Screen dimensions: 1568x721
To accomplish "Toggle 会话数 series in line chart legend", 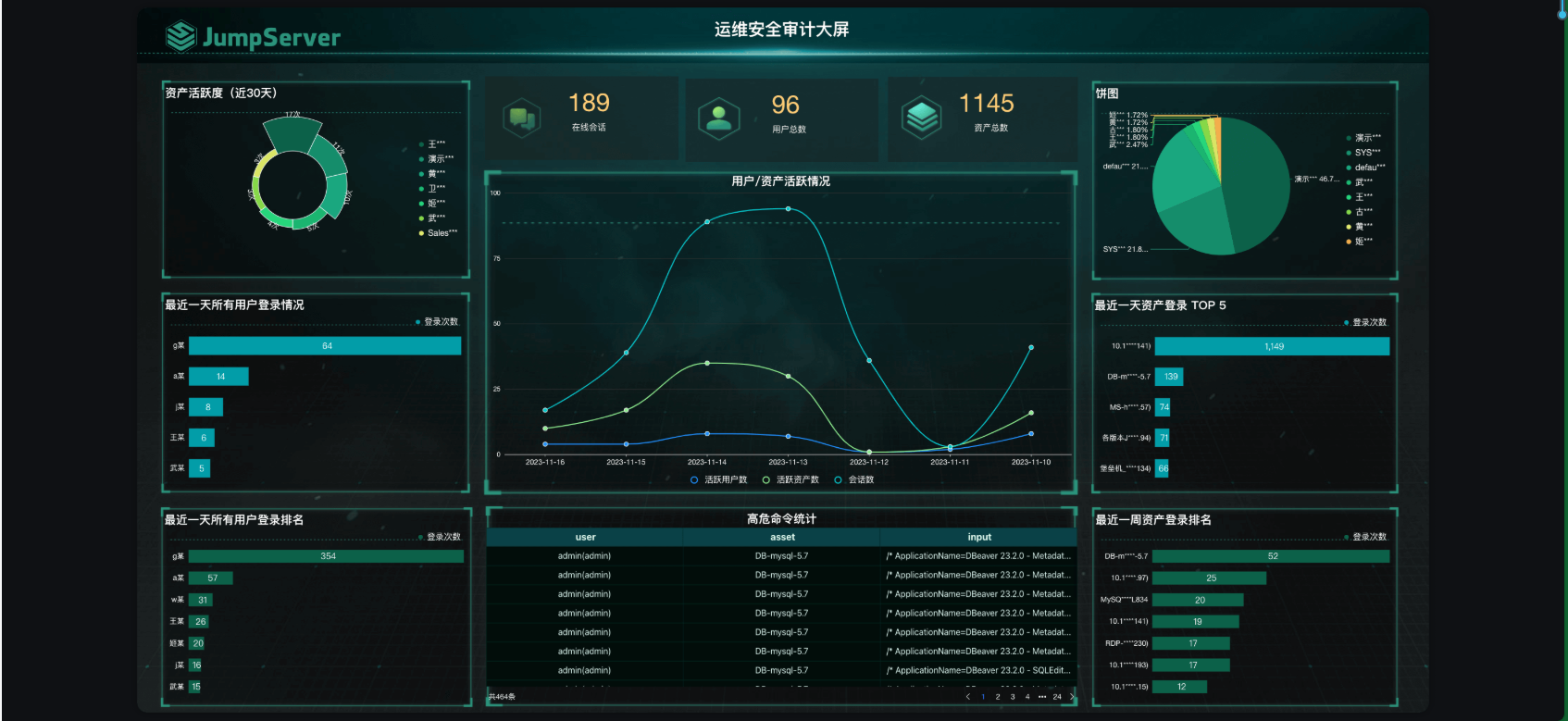I will point(854,479).
